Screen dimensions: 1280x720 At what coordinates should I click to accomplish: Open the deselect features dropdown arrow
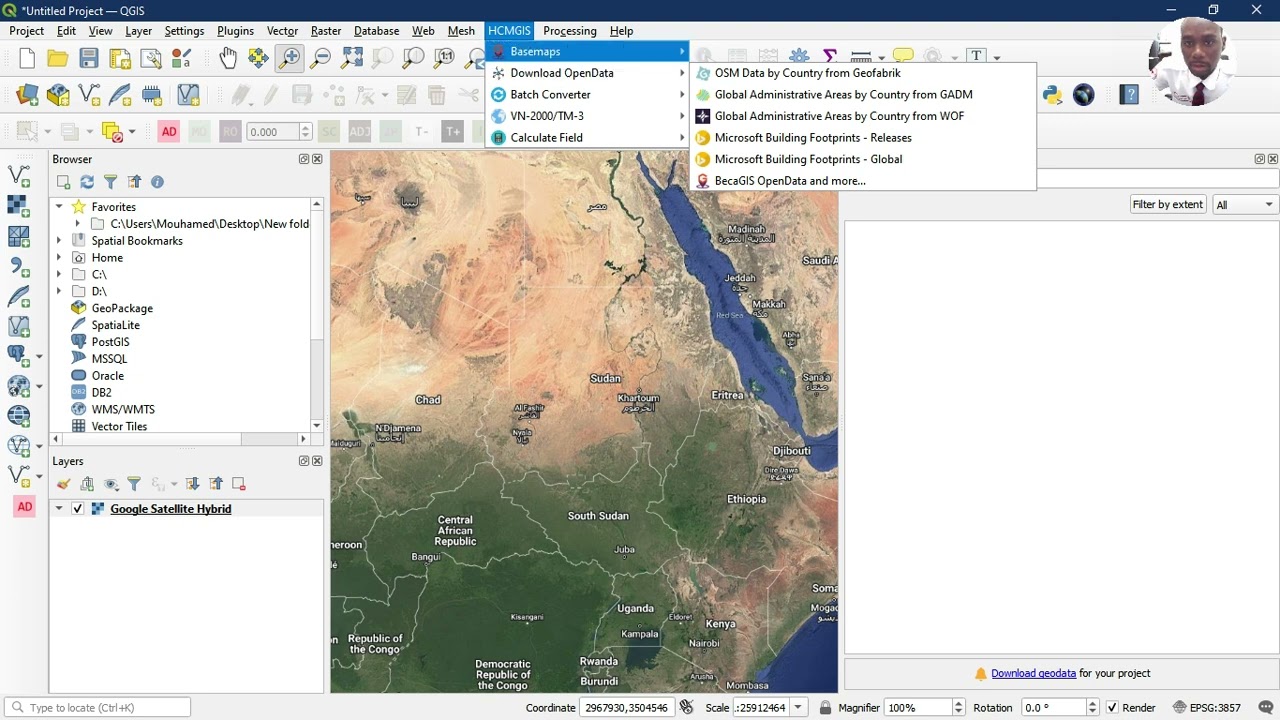pos(131,132)
